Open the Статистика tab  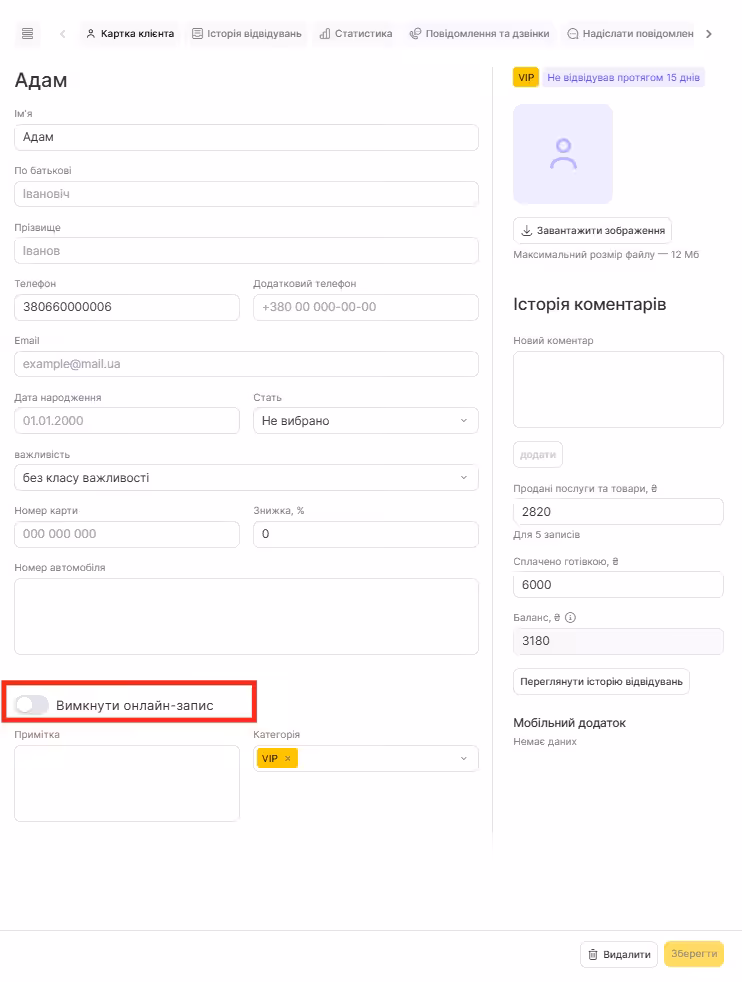355,34
